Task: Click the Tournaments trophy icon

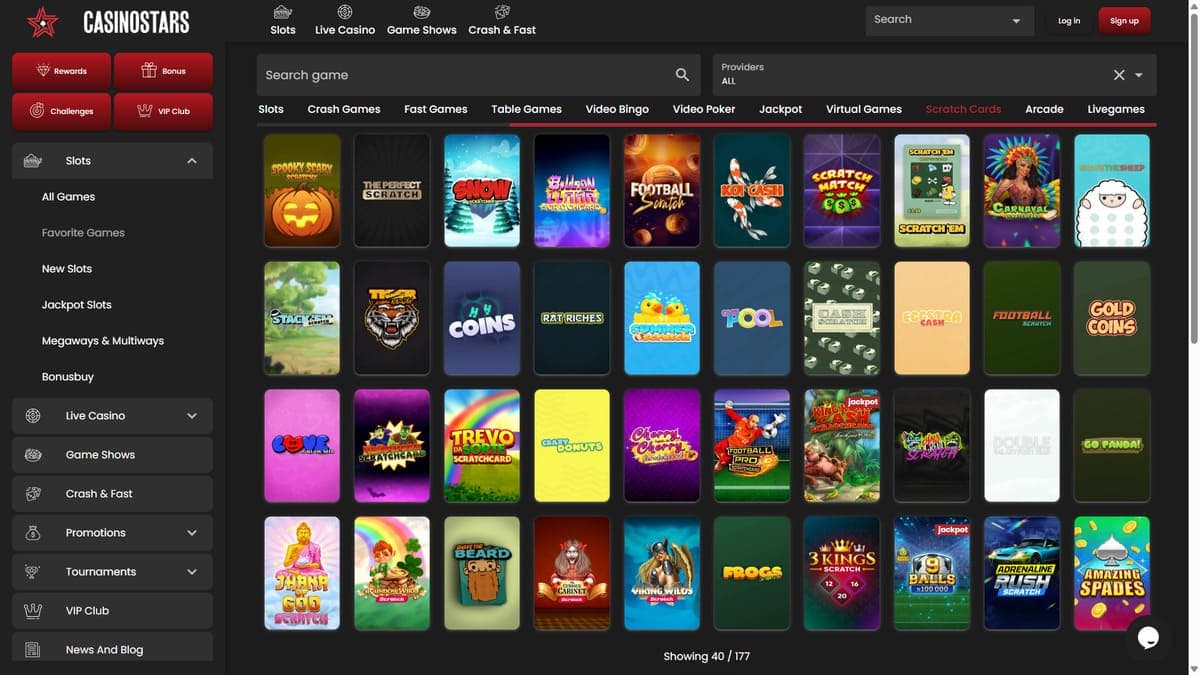Action: click(33, 572)
